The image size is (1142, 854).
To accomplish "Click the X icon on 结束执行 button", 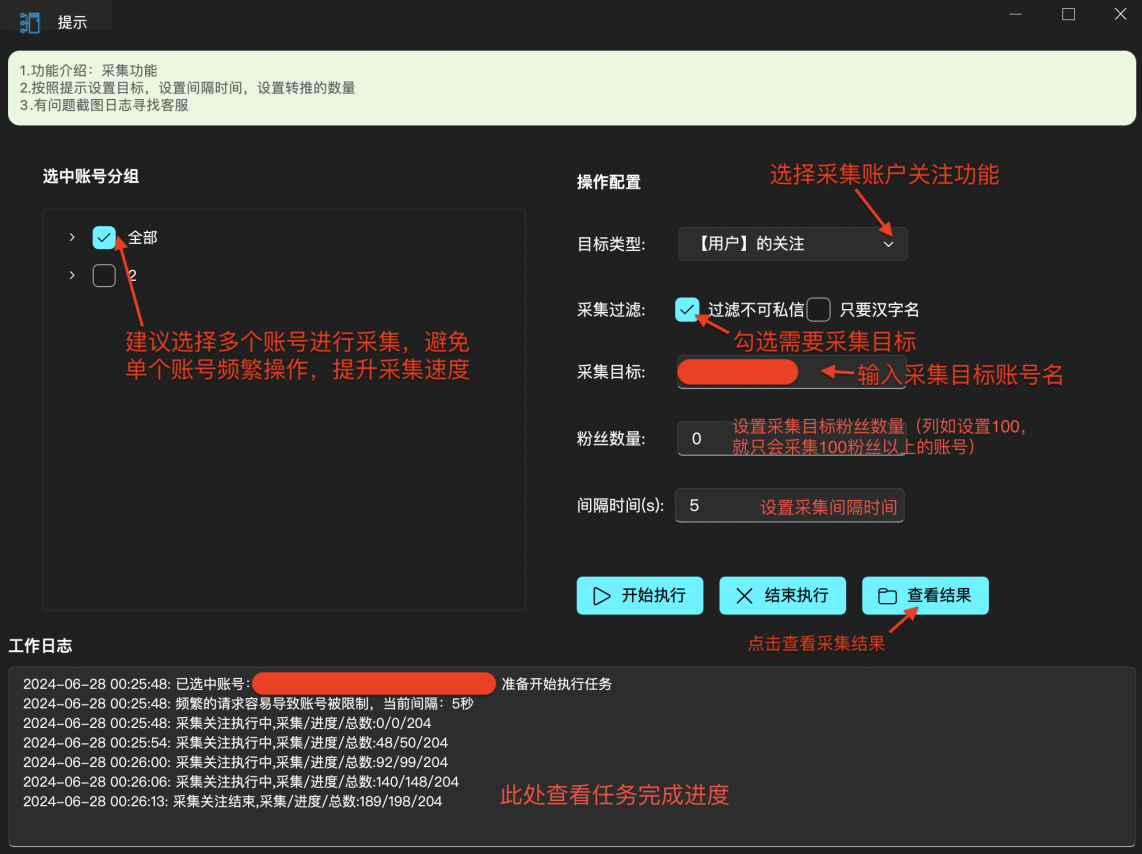I will click(744, 596).
